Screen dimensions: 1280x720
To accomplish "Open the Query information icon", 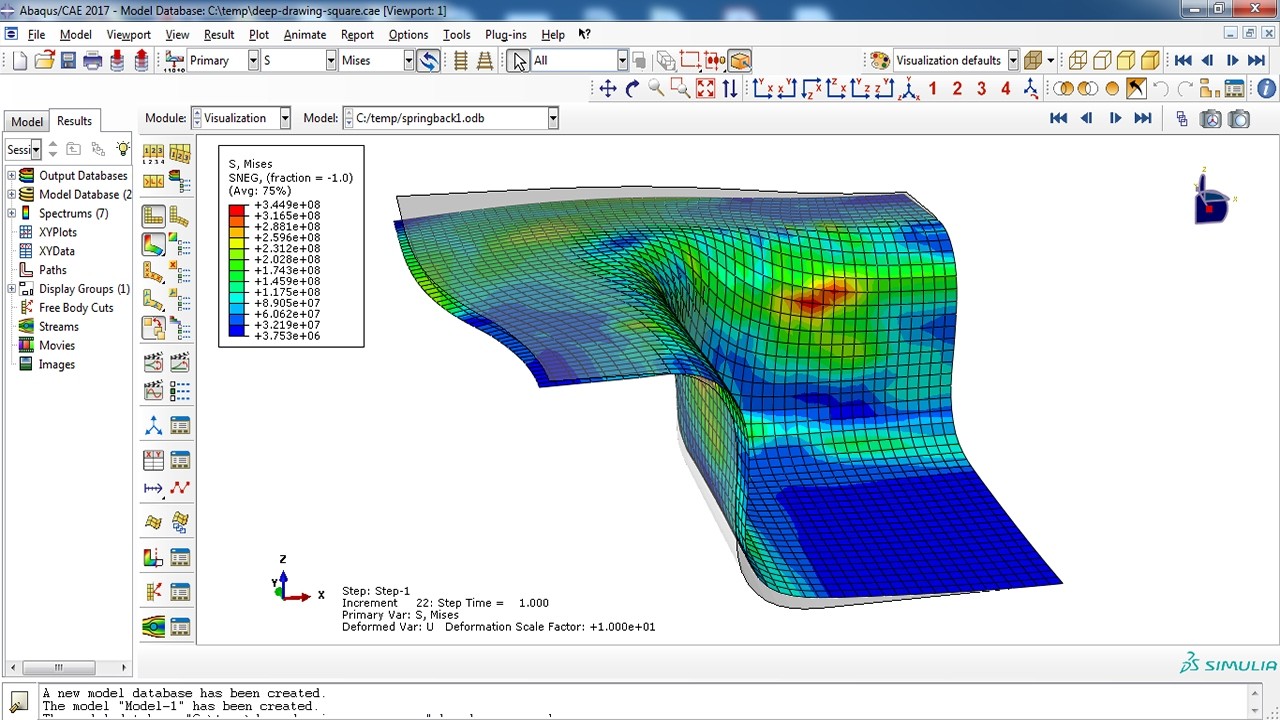I will tap(1266, 89).
